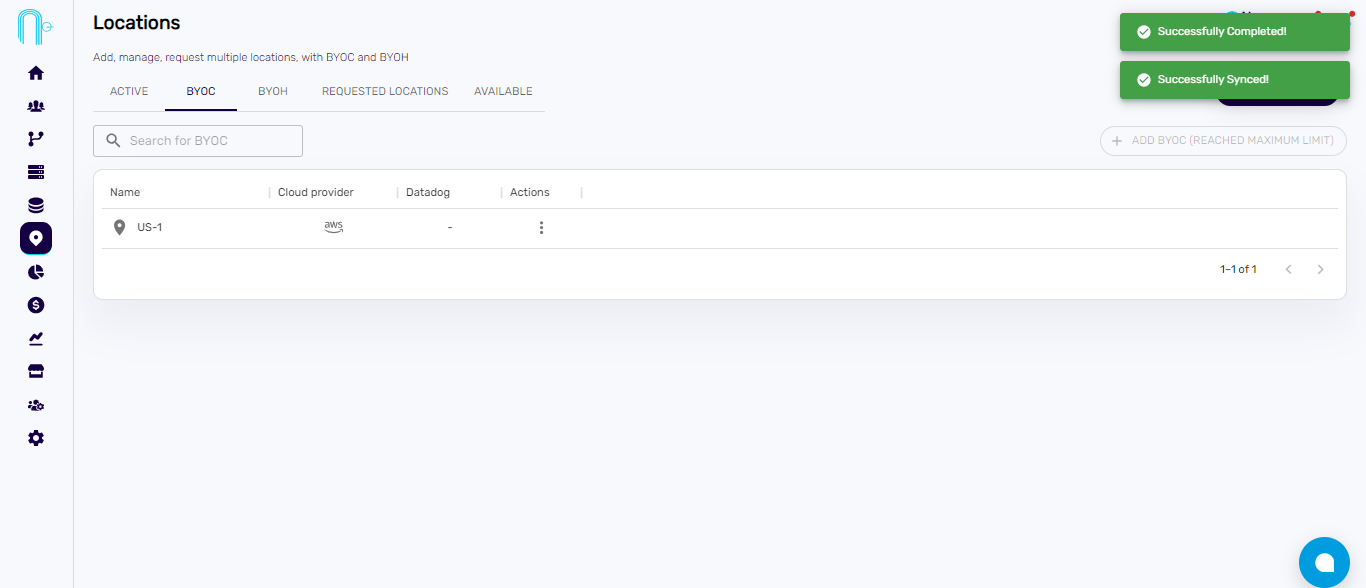This screenshot has height=588, width=1366.
Task: Open the team members icon in sidebar
Action: (36, 106)
